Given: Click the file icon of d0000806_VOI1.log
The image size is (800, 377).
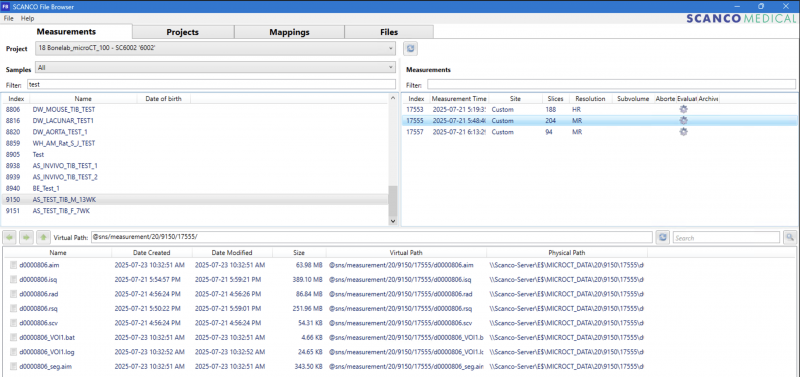Looking at the screenshot, I should (x=14, y=352).
